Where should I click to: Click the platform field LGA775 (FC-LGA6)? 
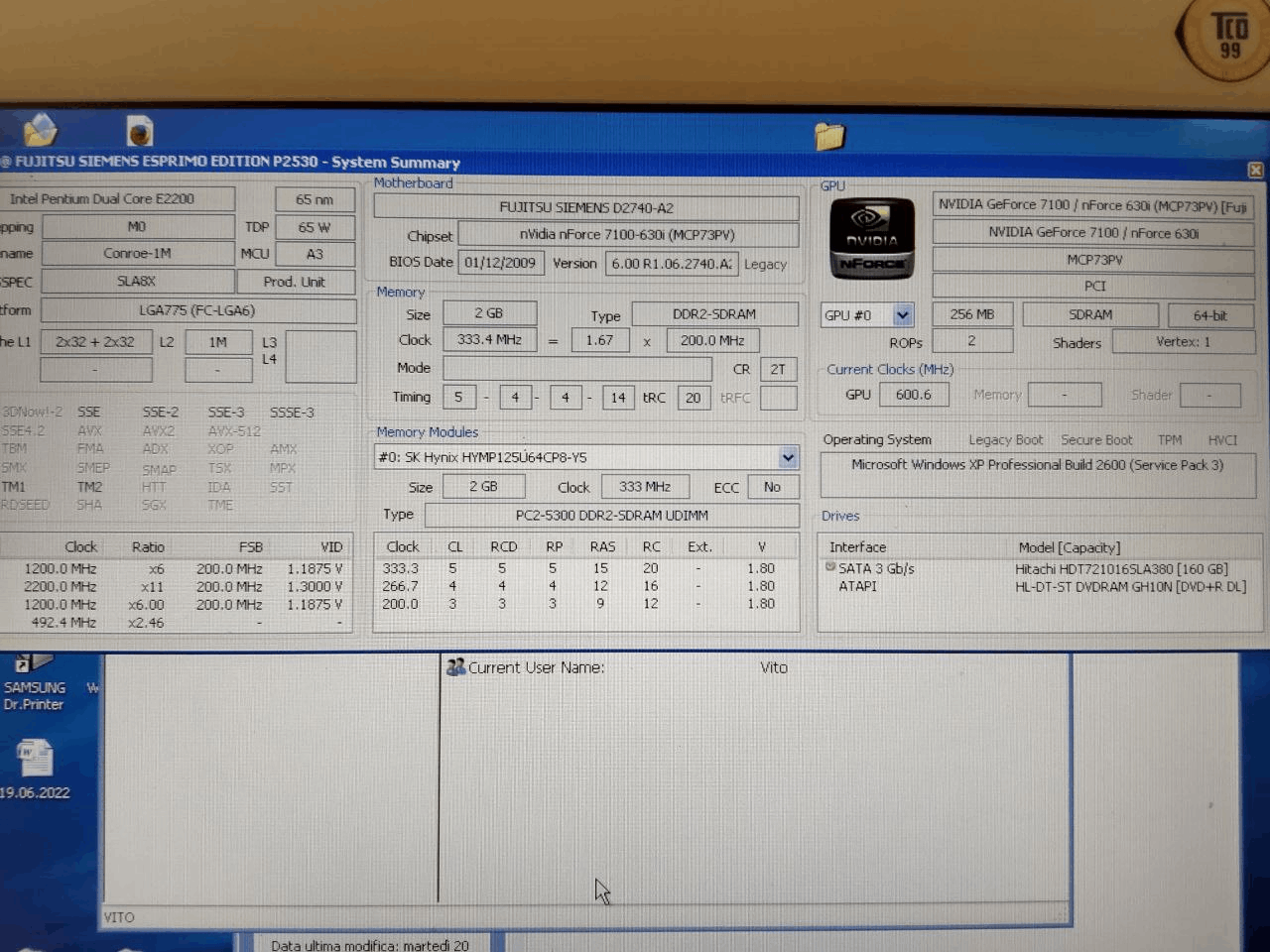[x=198, y=310]
